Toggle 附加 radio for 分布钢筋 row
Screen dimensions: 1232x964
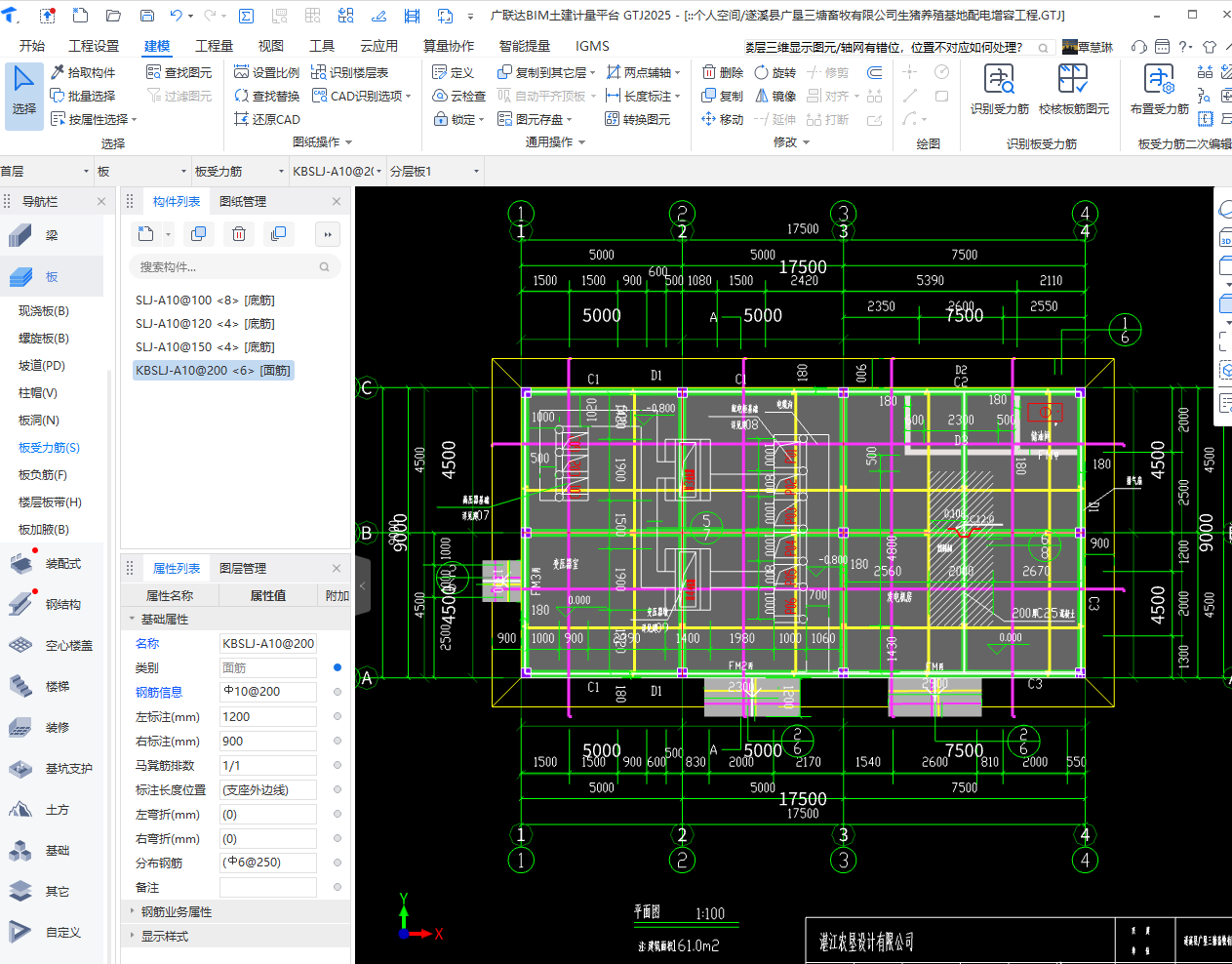(x=338, y=863)
